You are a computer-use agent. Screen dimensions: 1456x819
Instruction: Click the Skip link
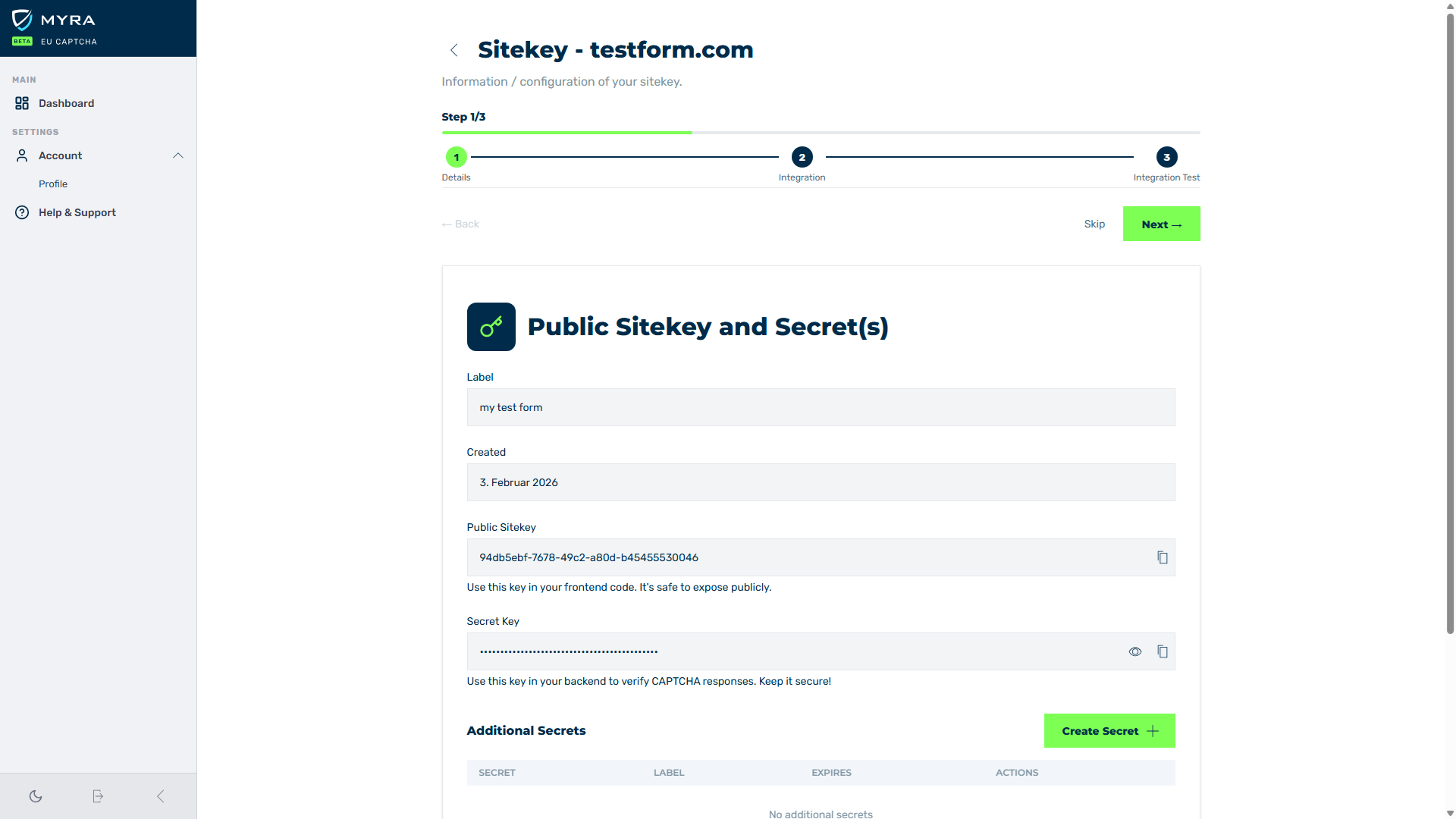pos(1094,224)
